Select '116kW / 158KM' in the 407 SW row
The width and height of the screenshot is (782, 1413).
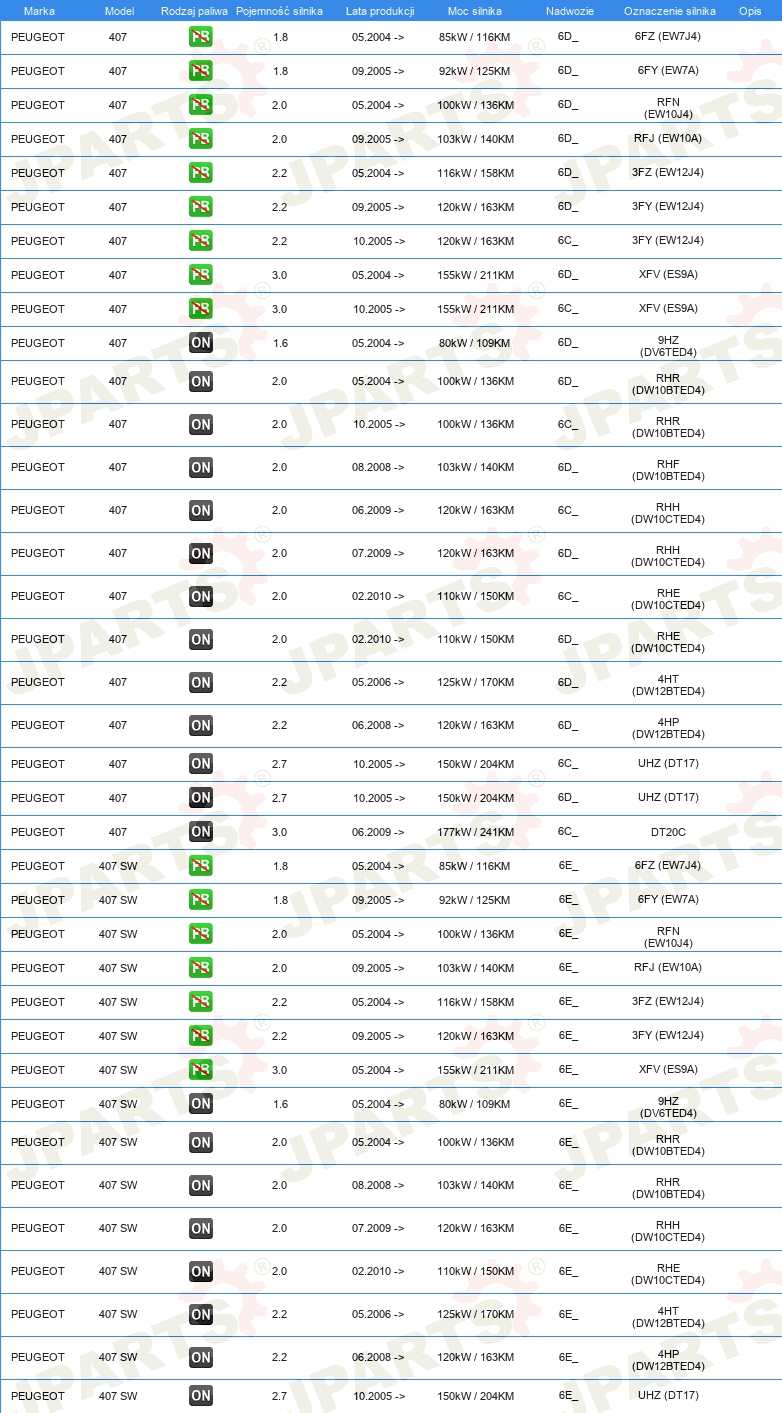[x=476, y=1002]
